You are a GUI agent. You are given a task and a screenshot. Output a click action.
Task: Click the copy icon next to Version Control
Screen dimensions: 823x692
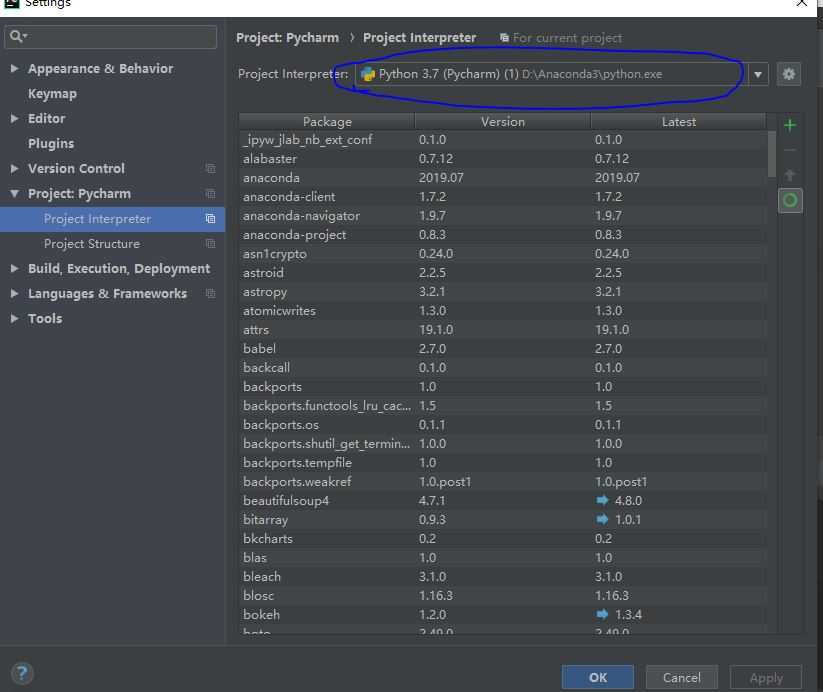(x=210, y=169)
